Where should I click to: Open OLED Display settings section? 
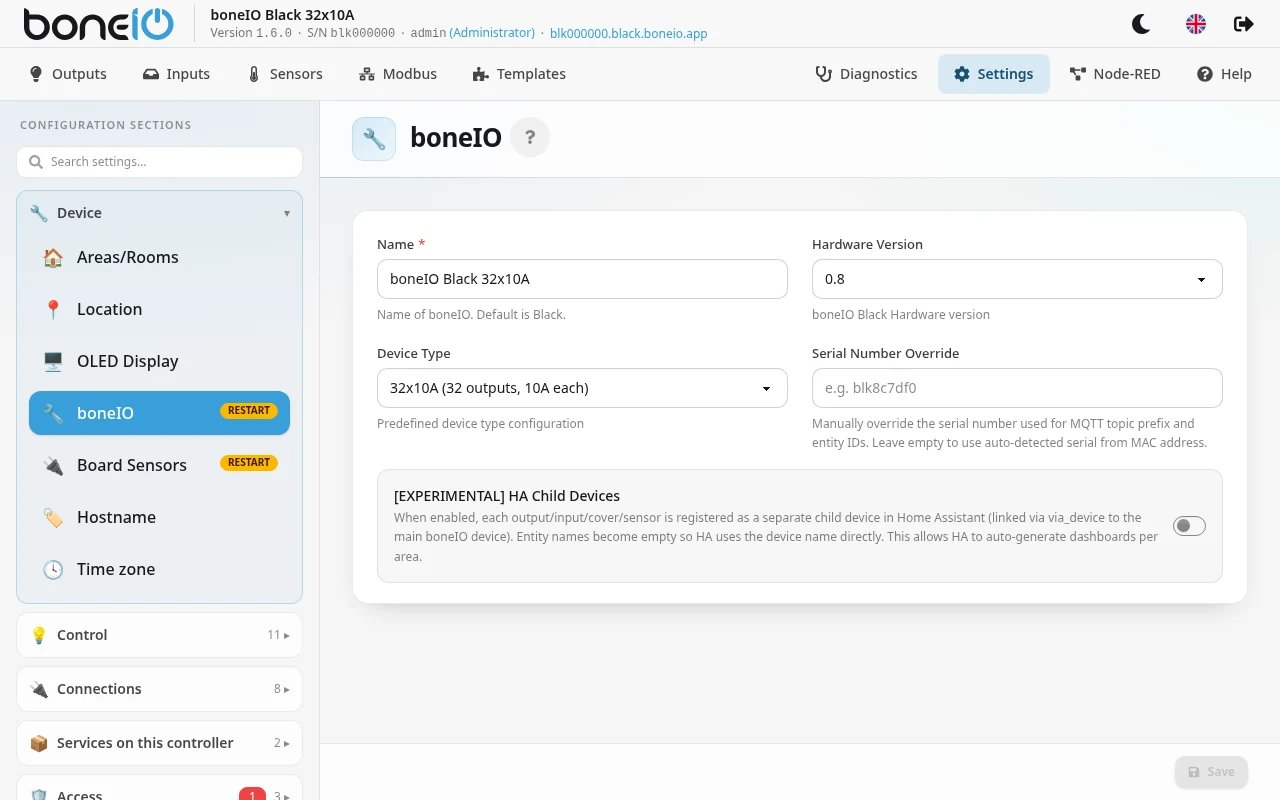coord(159,361)
